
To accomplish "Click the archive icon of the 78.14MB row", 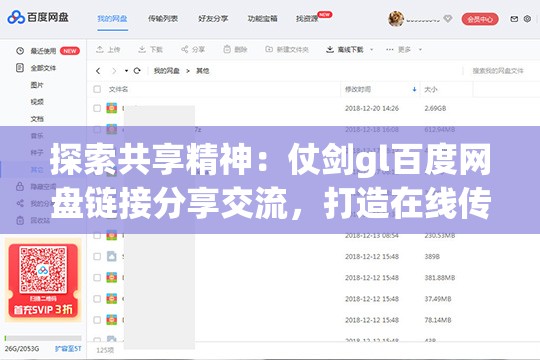I will 111,320.
